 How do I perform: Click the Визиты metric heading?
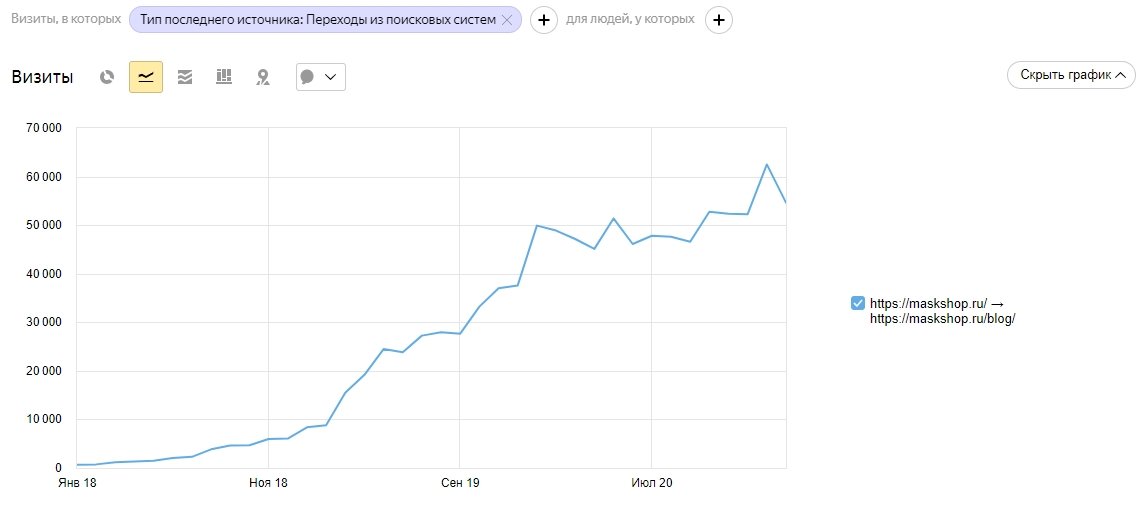(x=42, y=77)
